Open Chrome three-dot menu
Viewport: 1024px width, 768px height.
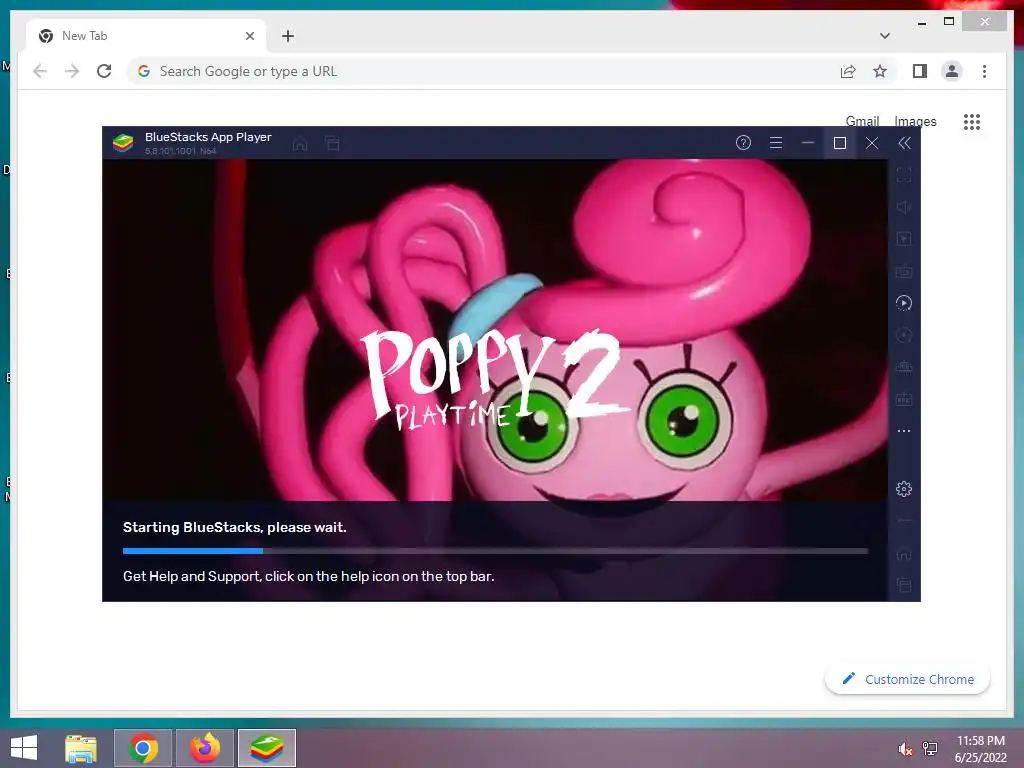click(984, 71)
